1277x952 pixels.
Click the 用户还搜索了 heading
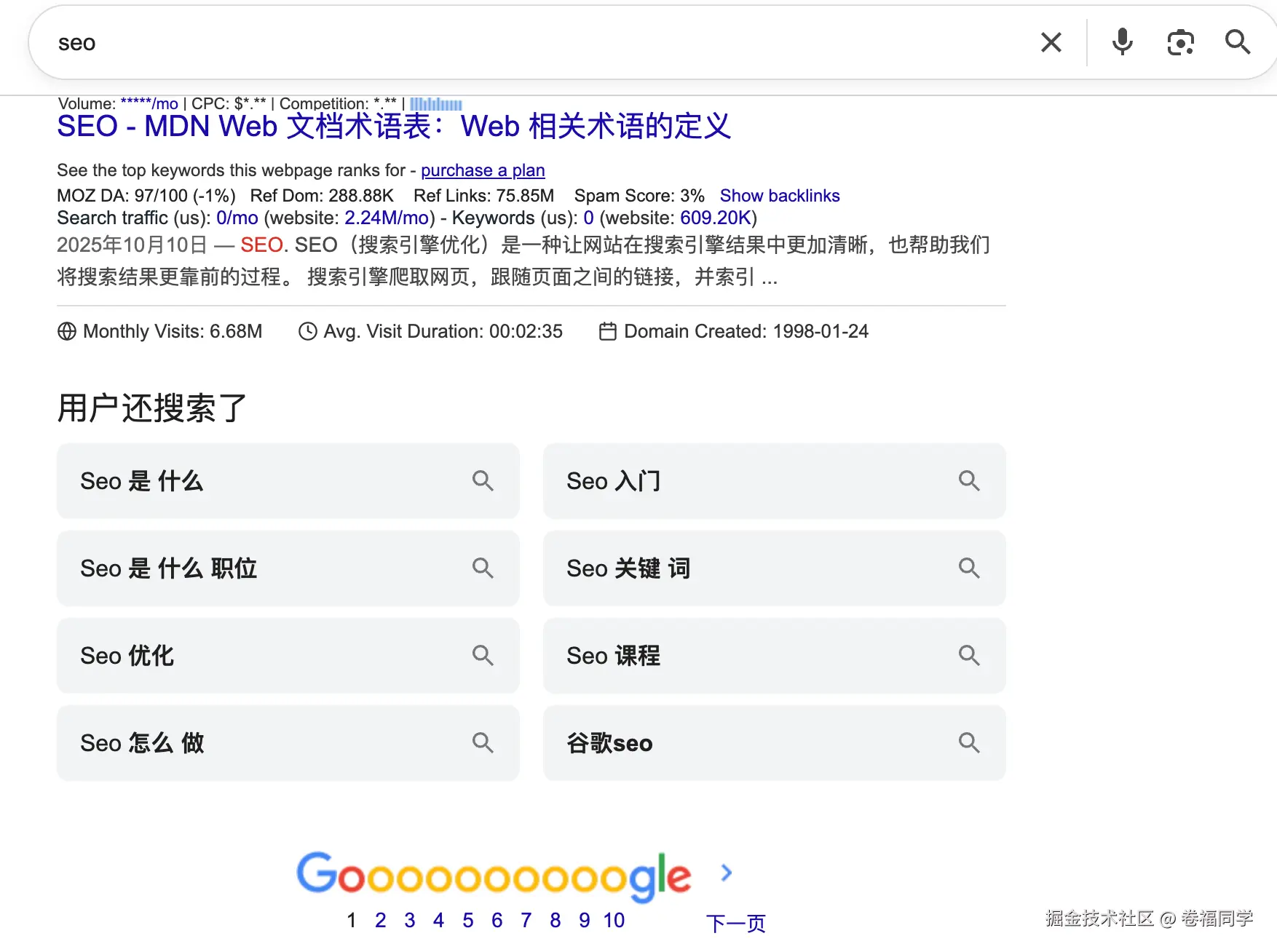[152, 408]
